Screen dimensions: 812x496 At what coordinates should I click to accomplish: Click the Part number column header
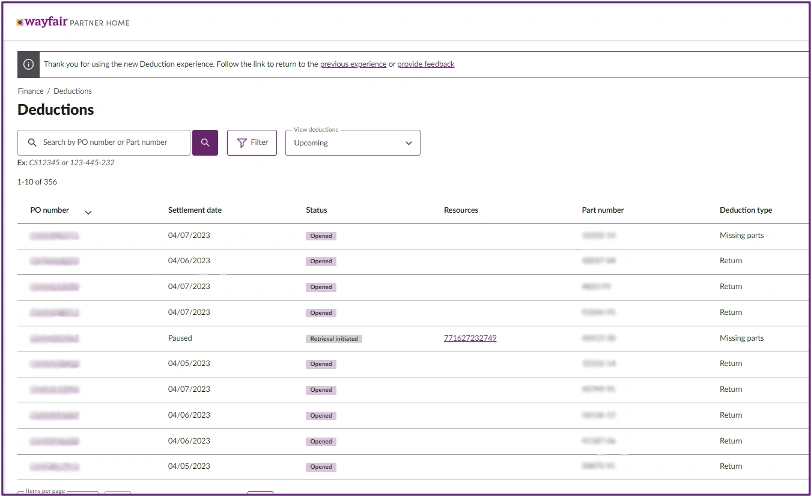[603, 210]
